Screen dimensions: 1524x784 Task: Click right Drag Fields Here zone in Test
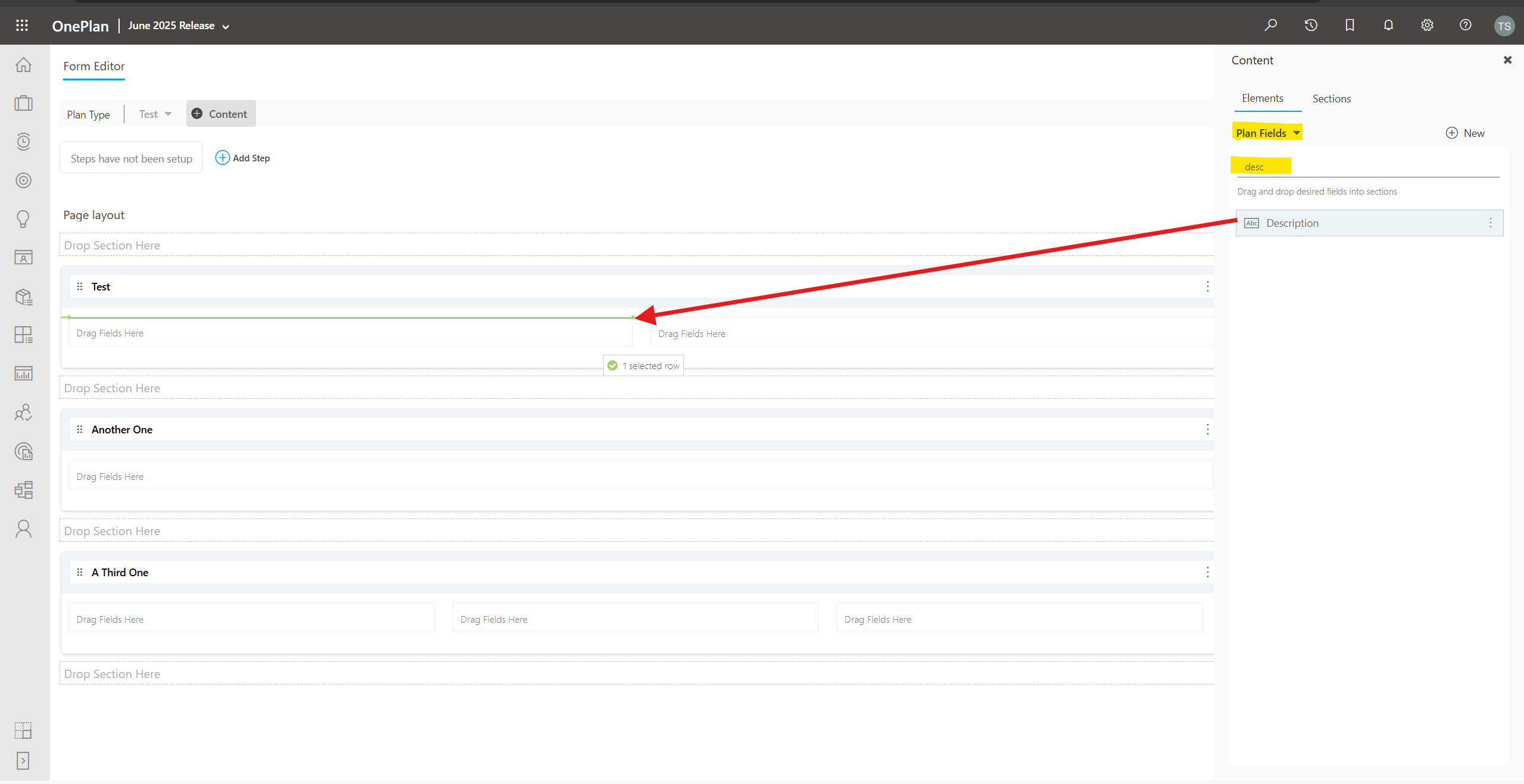click(x=932, y=333)
